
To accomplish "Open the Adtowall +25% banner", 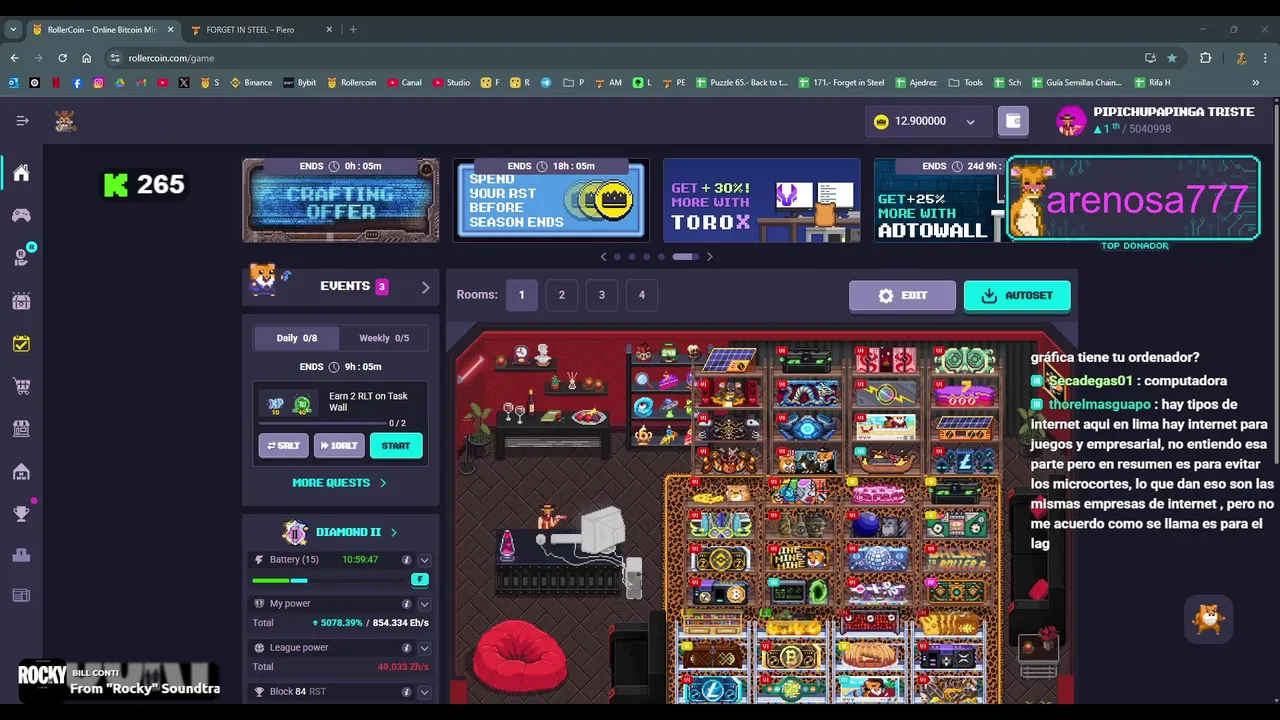I will pyautogui.click(x=938, y=200).
